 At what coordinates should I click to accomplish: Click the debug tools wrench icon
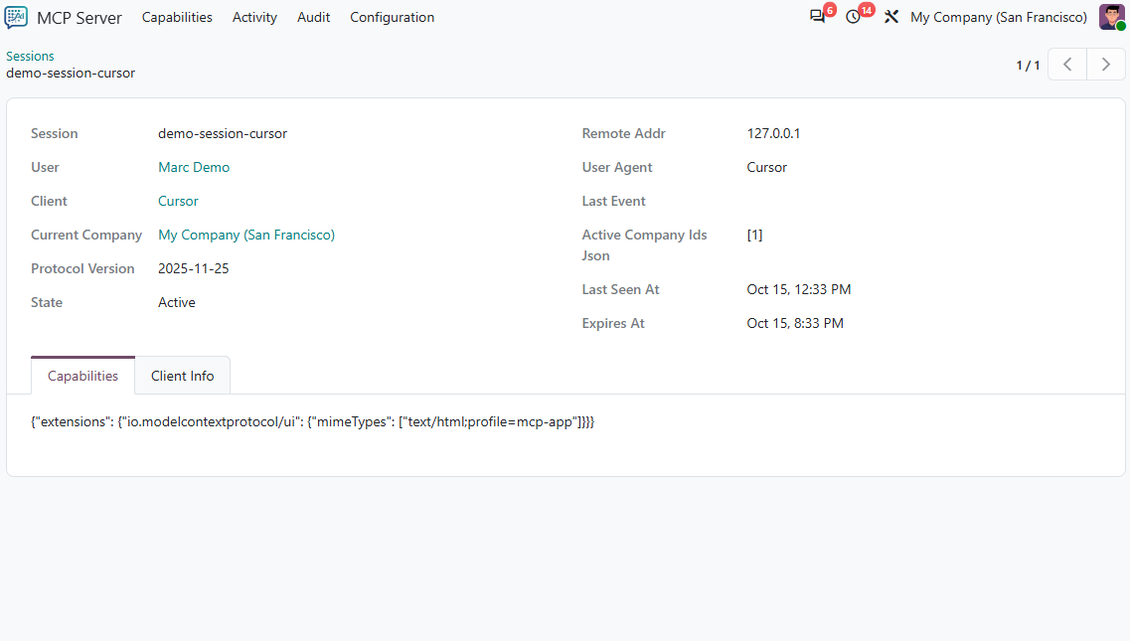[891, 17]
